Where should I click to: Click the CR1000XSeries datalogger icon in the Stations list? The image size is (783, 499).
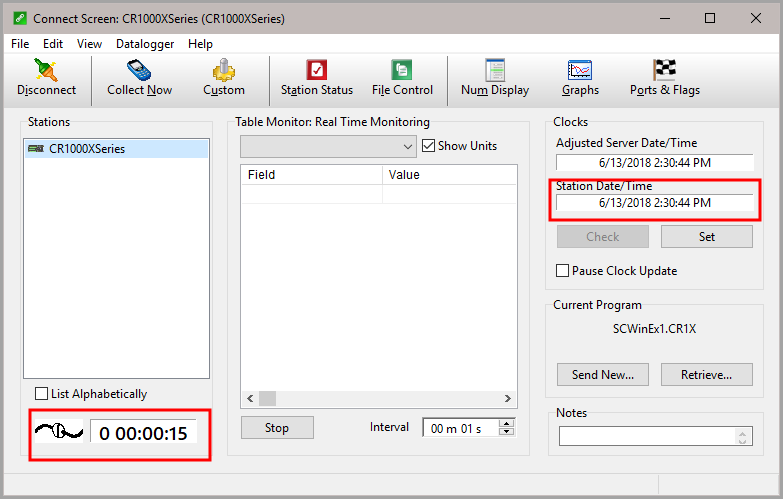click(36, 148)
